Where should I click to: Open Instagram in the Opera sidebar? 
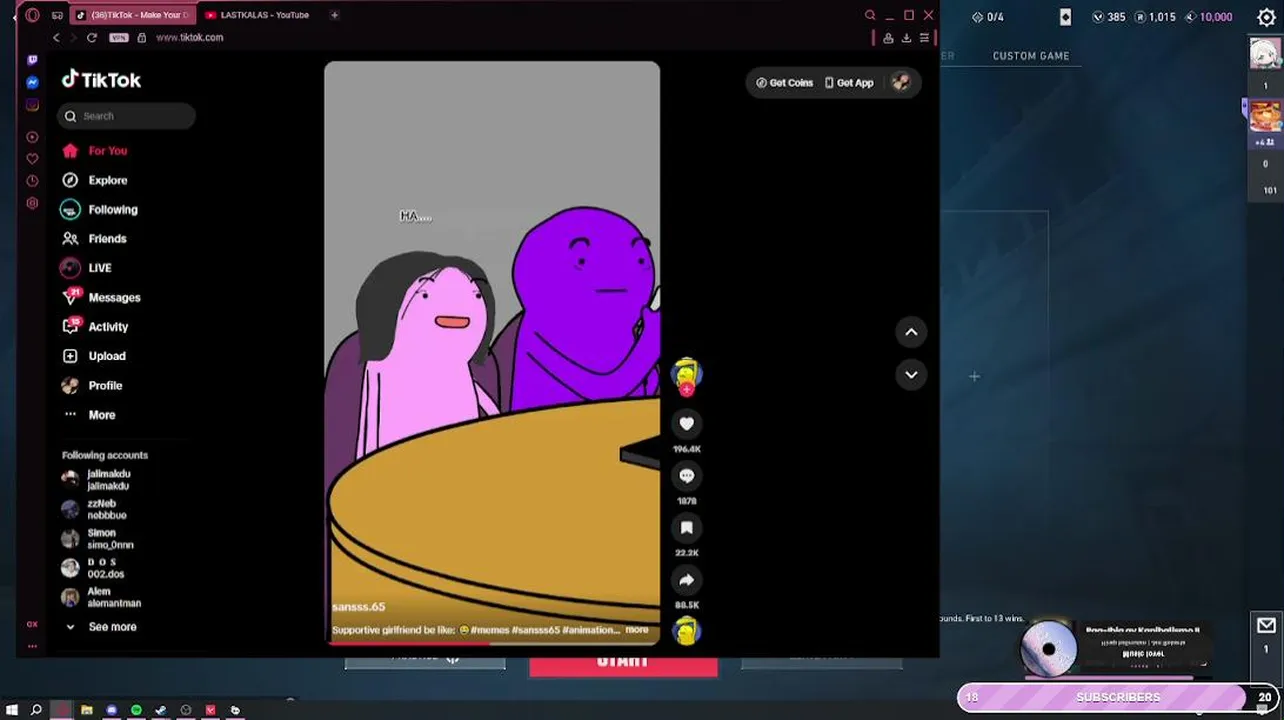[x=32, y=105]
